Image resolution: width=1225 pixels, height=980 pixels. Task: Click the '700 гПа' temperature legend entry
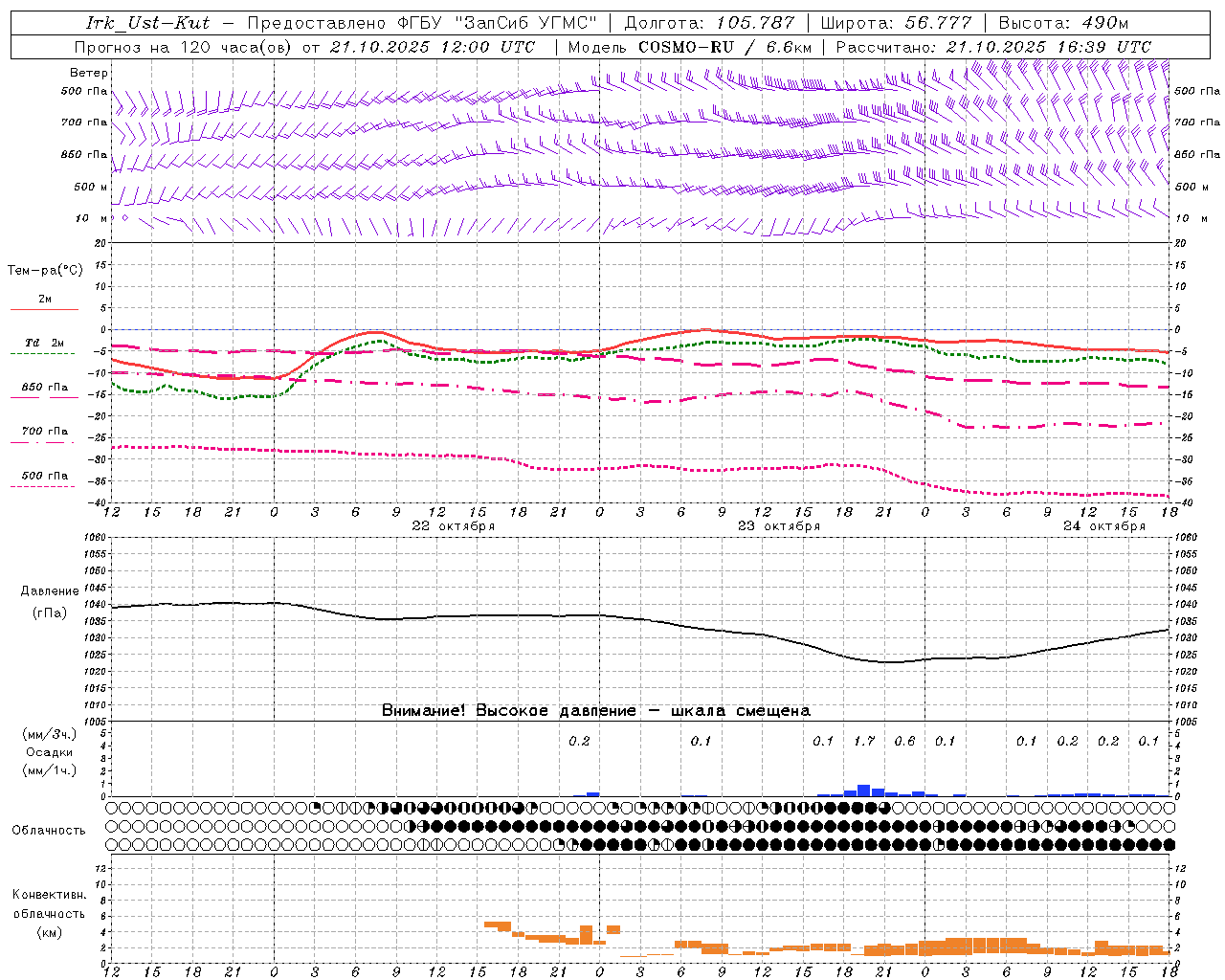[44, 432]
